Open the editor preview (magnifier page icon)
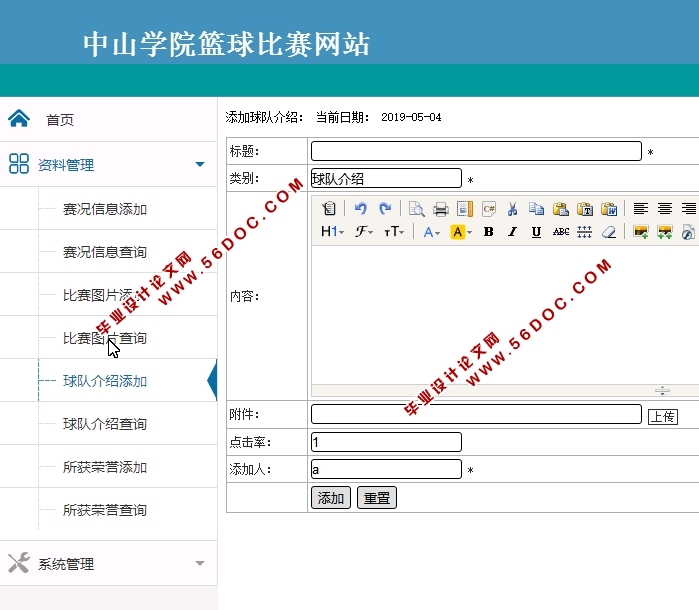Image resolution: width=699 pixels, height=610 pixels. pos(416,208)
